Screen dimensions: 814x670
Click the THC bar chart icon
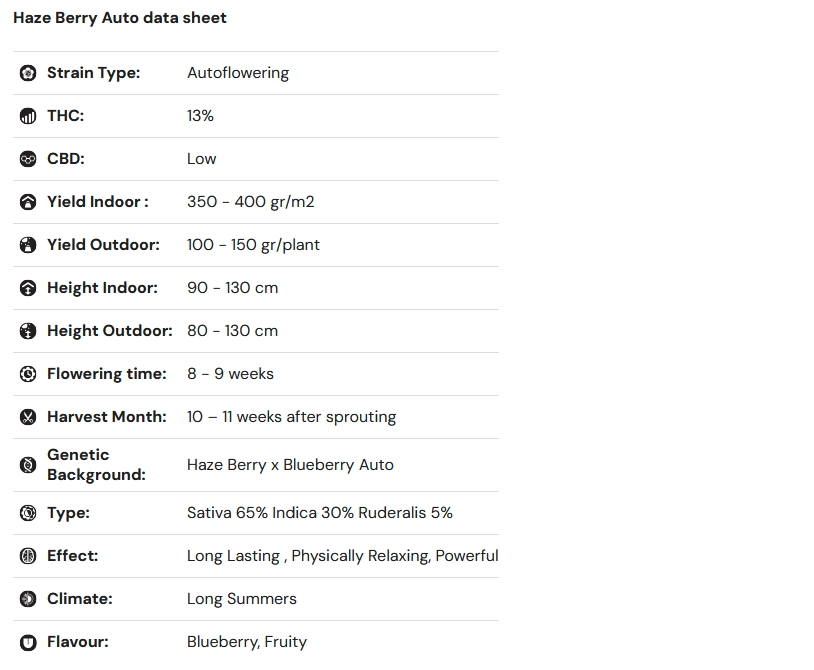pos(28,116)
